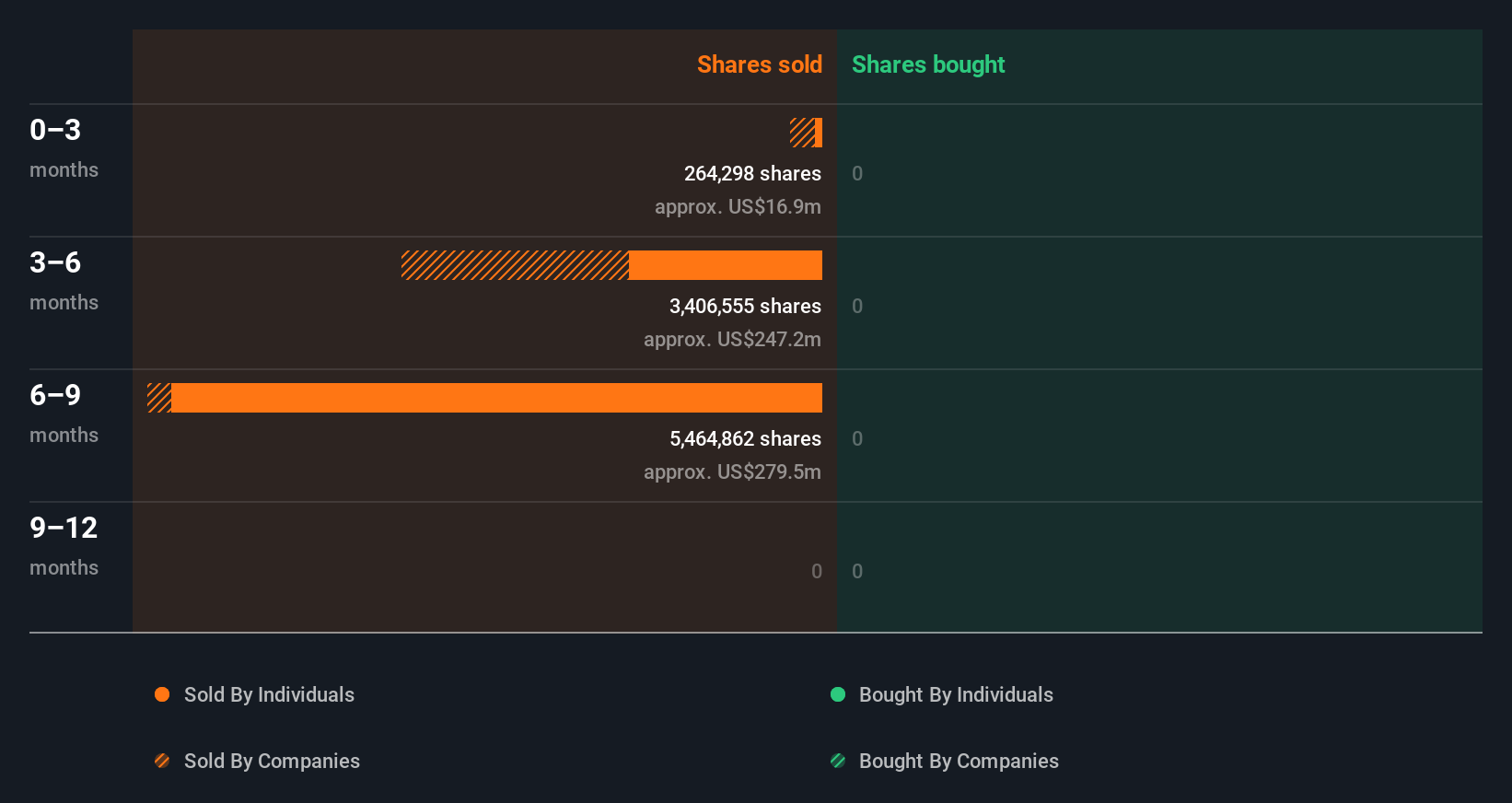Toggle the Sold By Individuals legend label
Image resolution: width=1512 pixels, height=803 pixels.
[x=269, y=694]
